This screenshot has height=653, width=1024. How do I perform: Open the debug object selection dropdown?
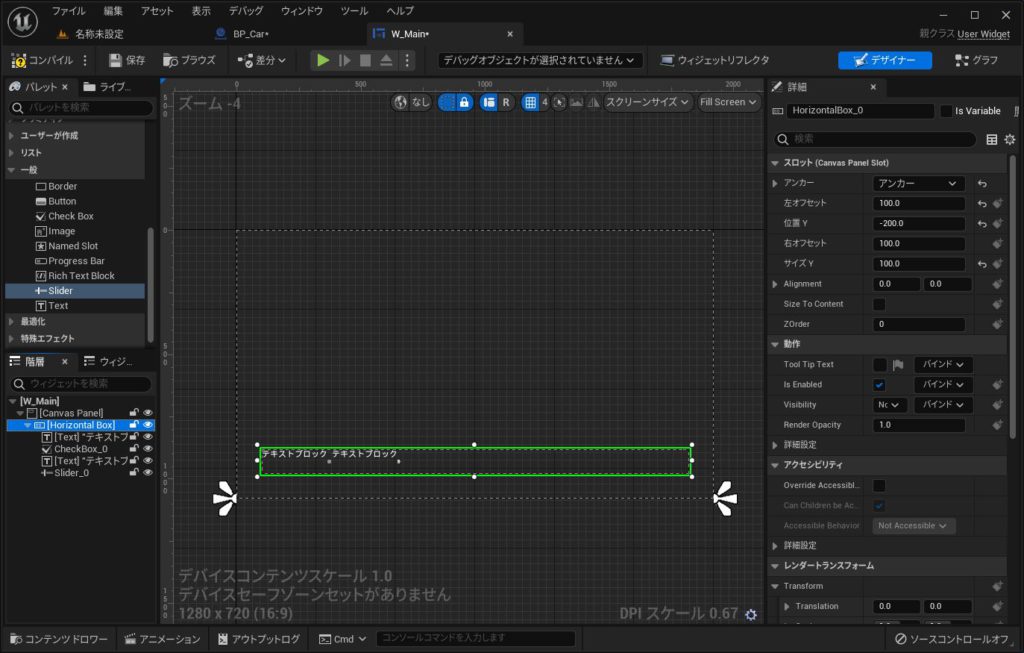click(539, 60)
